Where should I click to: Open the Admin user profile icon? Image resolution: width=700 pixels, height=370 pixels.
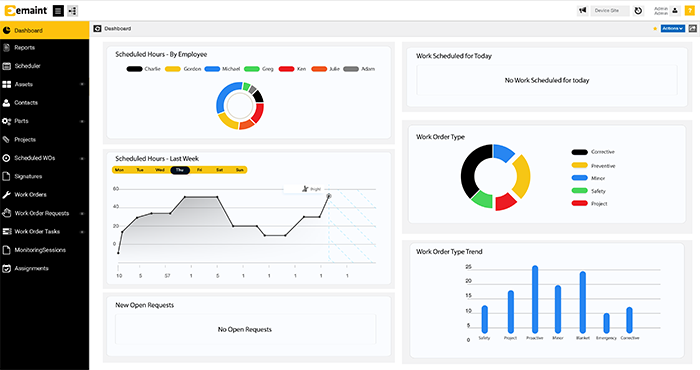675,10
